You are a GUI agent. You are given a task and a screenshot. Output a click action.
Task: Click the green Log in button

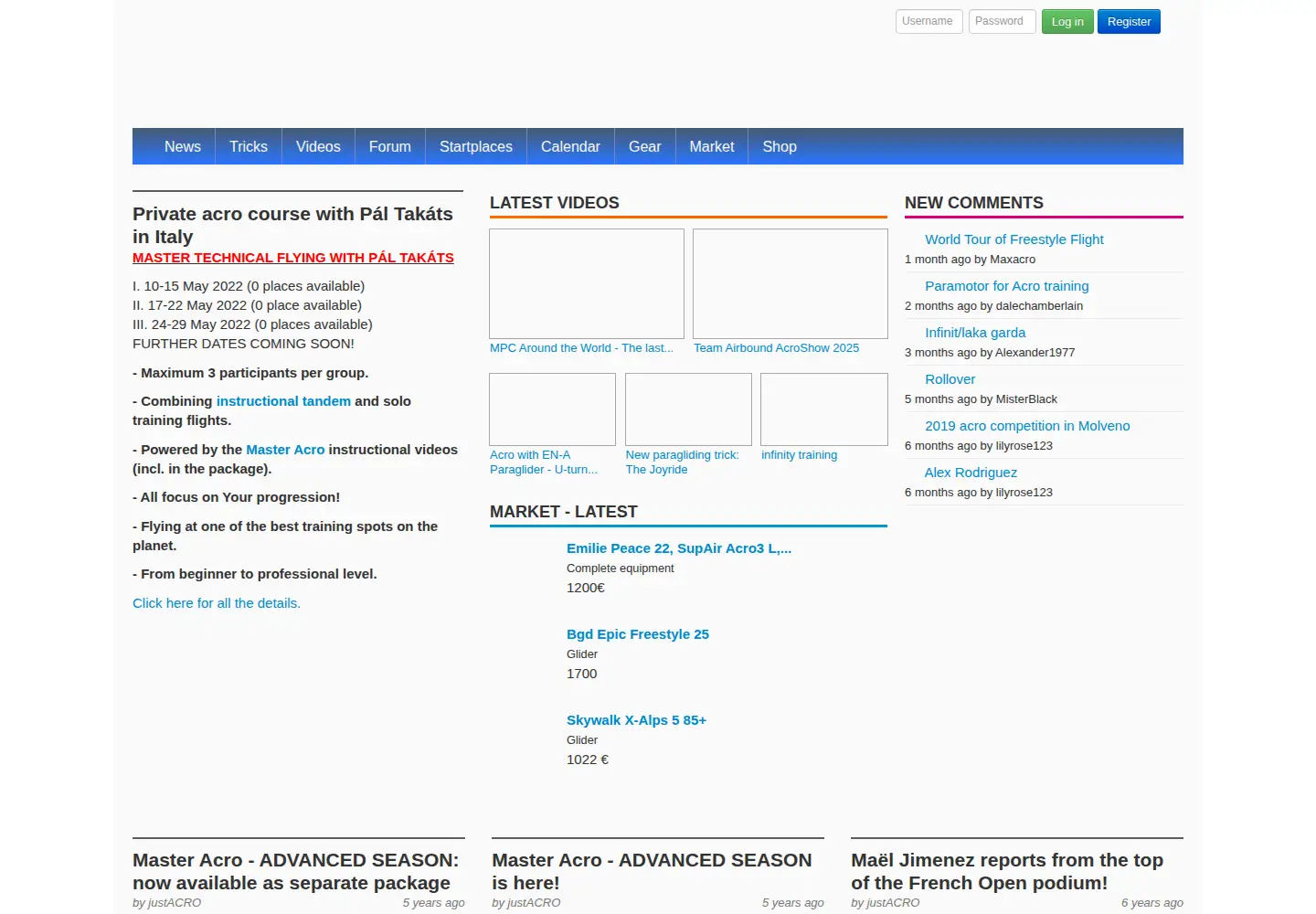[x=1067, y=22]
